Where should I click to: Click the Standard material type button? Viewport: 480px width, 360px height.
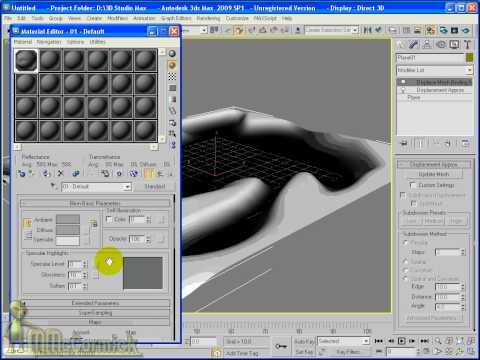point(155,186)
